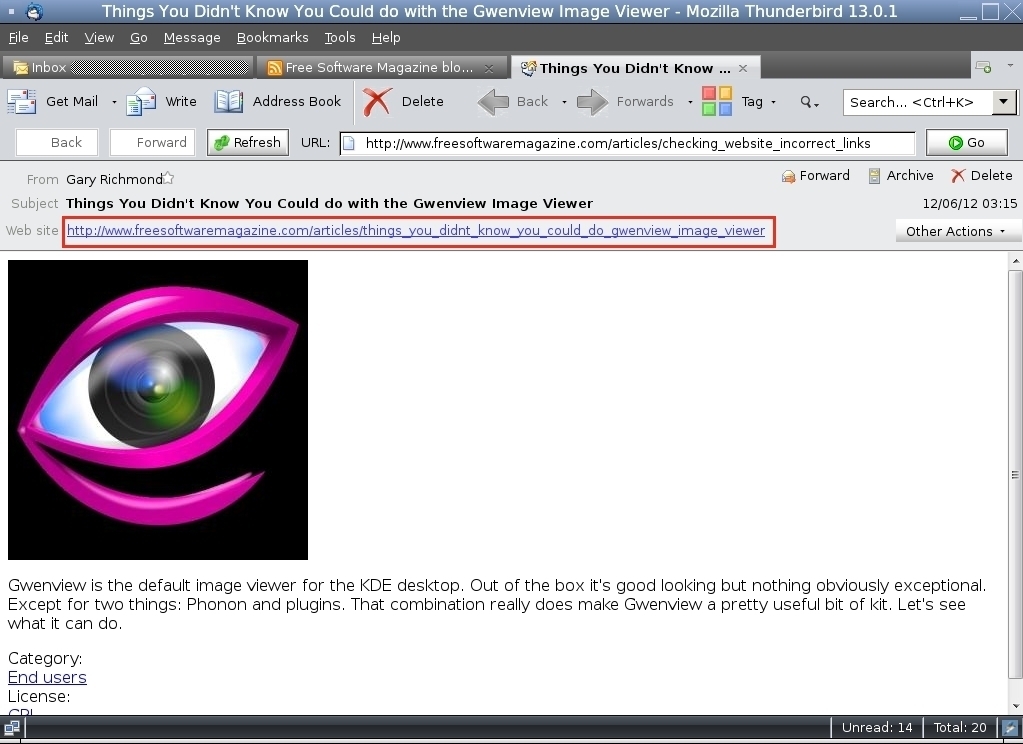Screen dimensions: 1023x744
Task: Click the date 12/06/12 03:15
Action: 970,204
